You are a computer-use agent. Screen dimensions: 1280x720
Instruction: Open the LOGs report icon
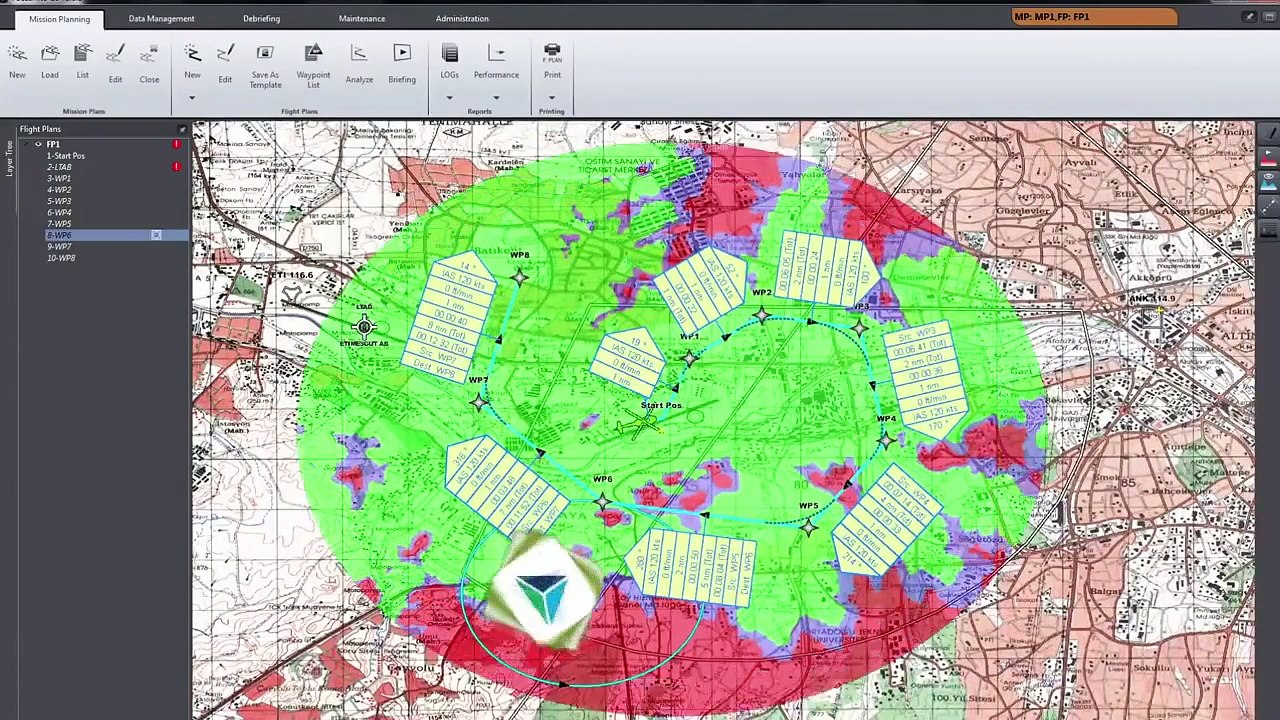tap(450, 53)
